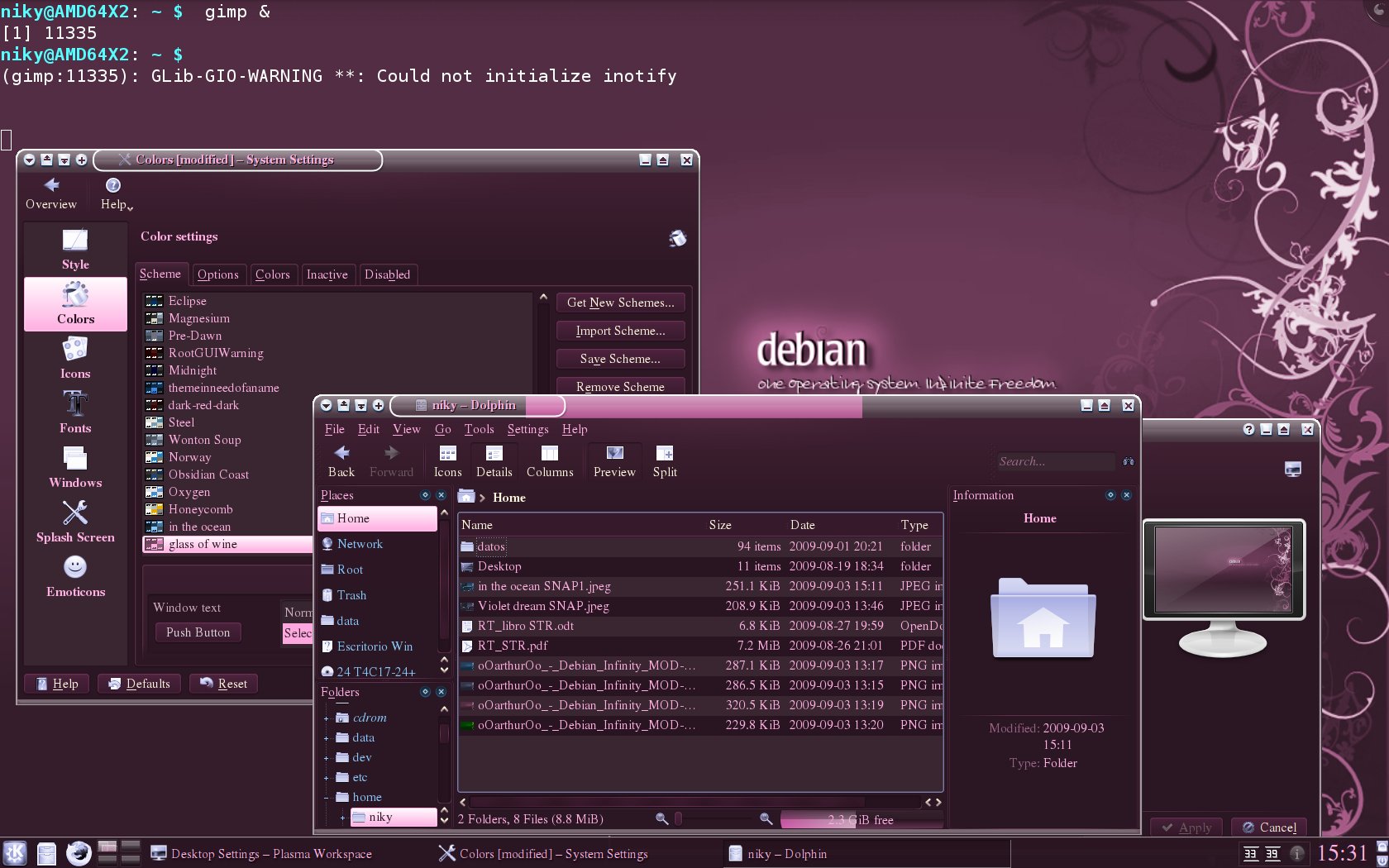Open Help menu icon in System Settings
The width and height of the screenshot is (1389, 868).
pos(113,185)
